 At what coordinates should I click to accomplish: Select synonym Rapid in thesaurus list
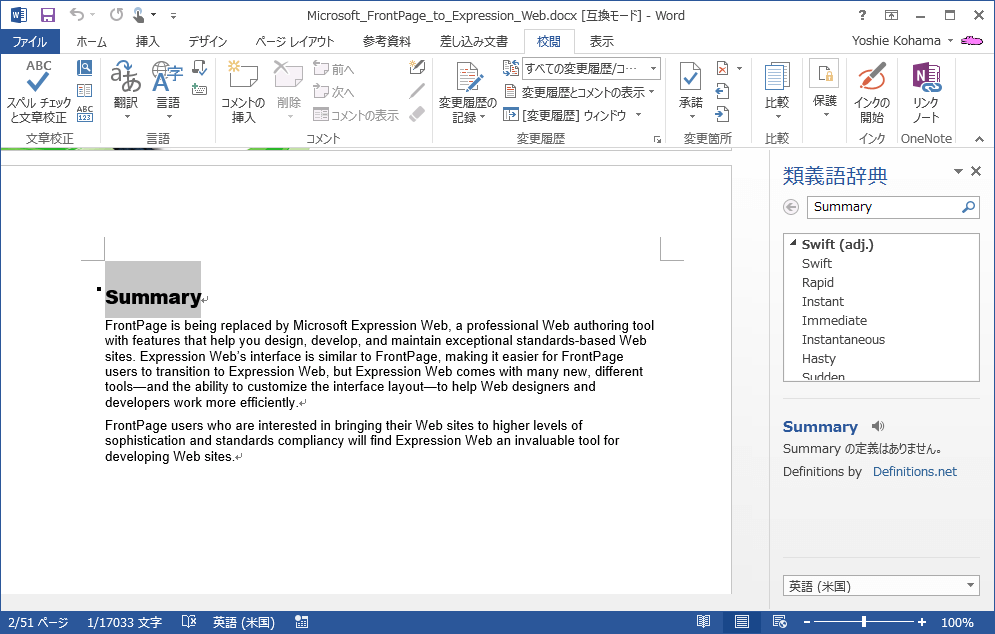pos(817,282)
